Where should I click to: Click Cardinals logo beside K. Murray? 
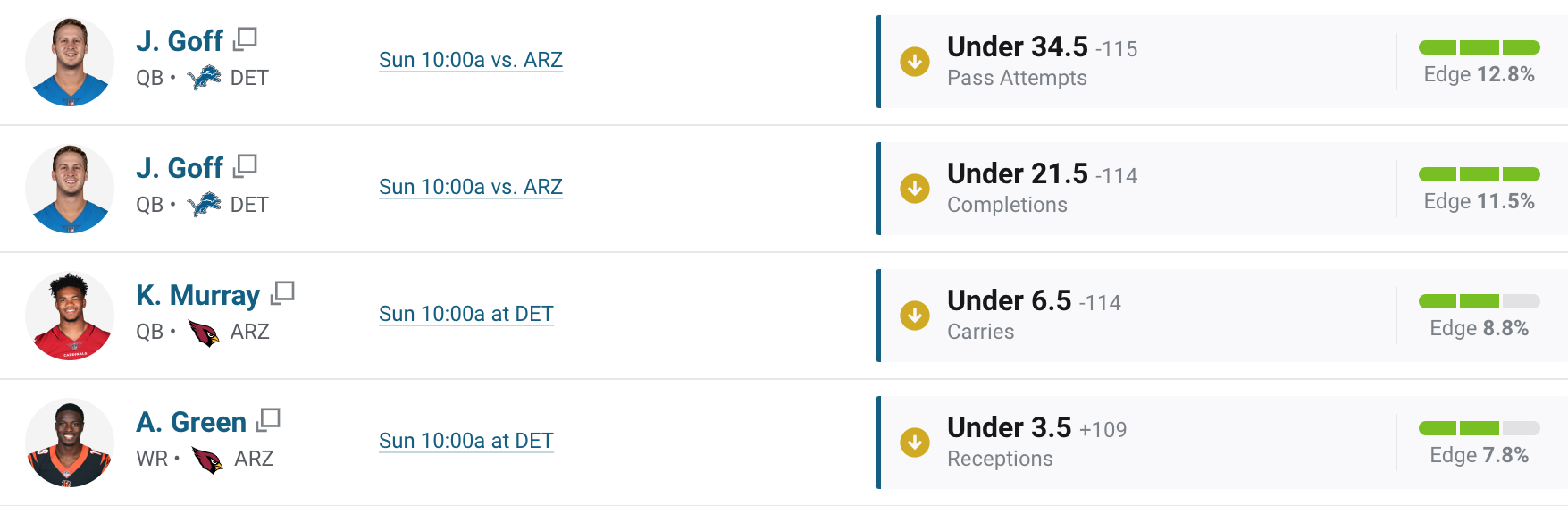pyautogui.click(x=204, y=333)
